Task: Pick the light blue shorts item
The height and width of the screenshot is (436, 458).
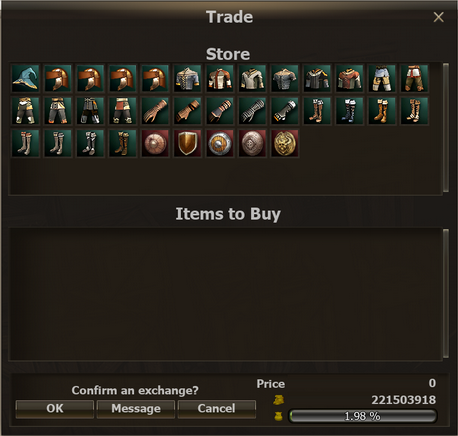Action: coord(382,79)
